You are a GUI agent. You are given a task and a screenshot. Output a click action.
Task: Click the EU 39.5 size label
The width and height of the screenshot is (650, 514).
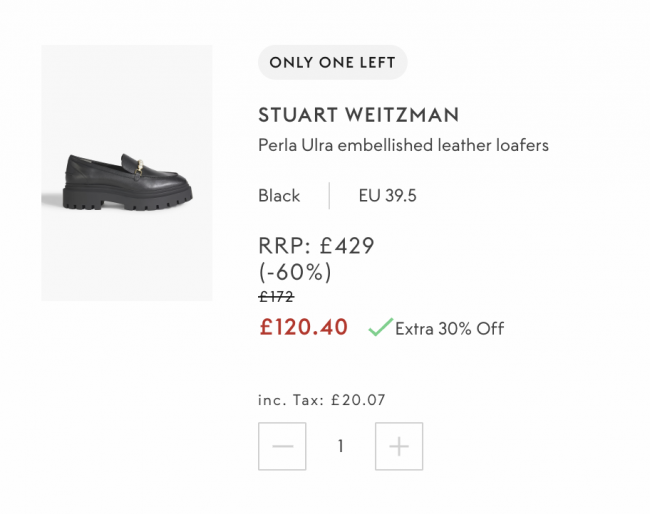[387, 196]
